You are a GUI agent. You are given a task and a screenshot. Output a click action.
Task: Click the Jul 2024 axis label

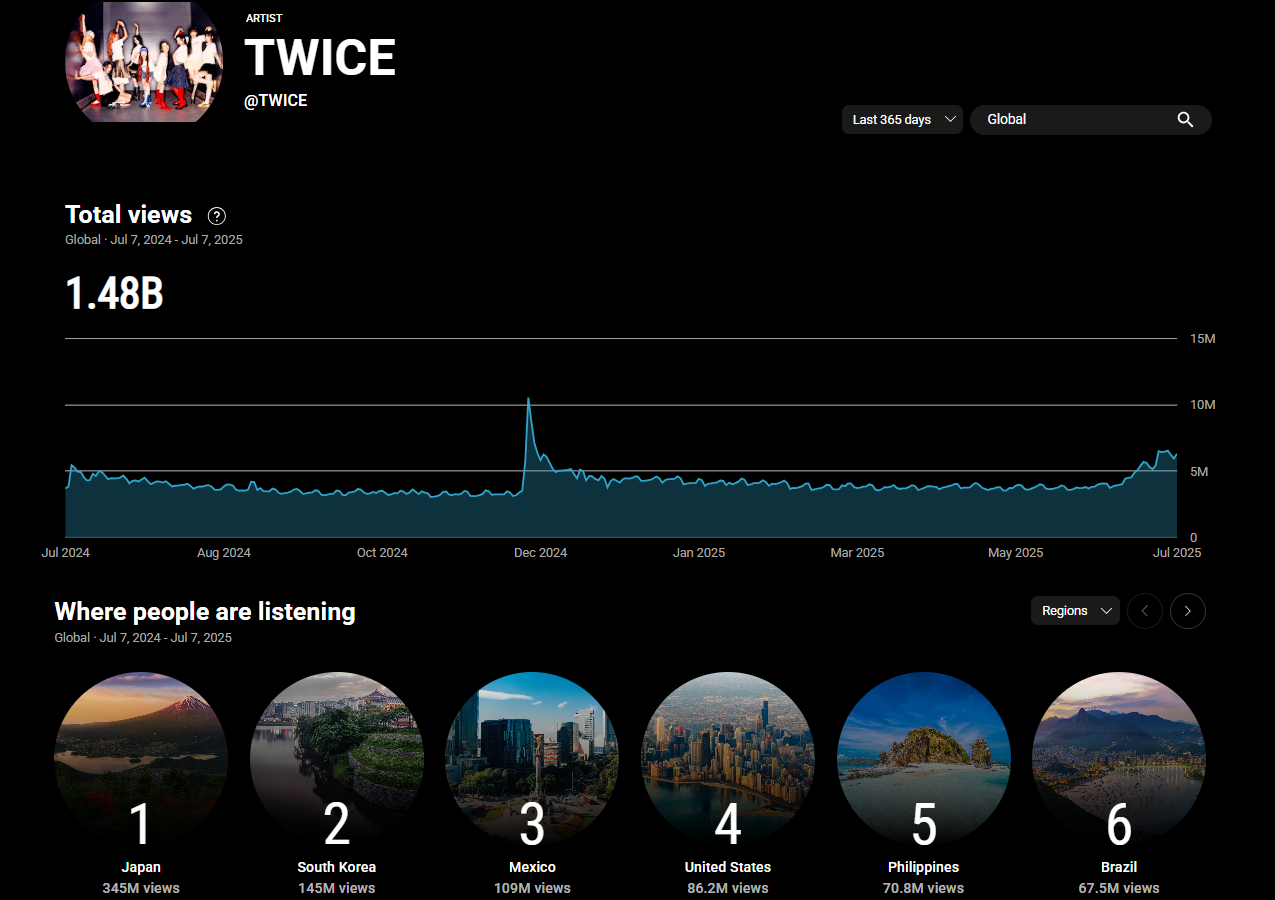click(x=66, y=553)
